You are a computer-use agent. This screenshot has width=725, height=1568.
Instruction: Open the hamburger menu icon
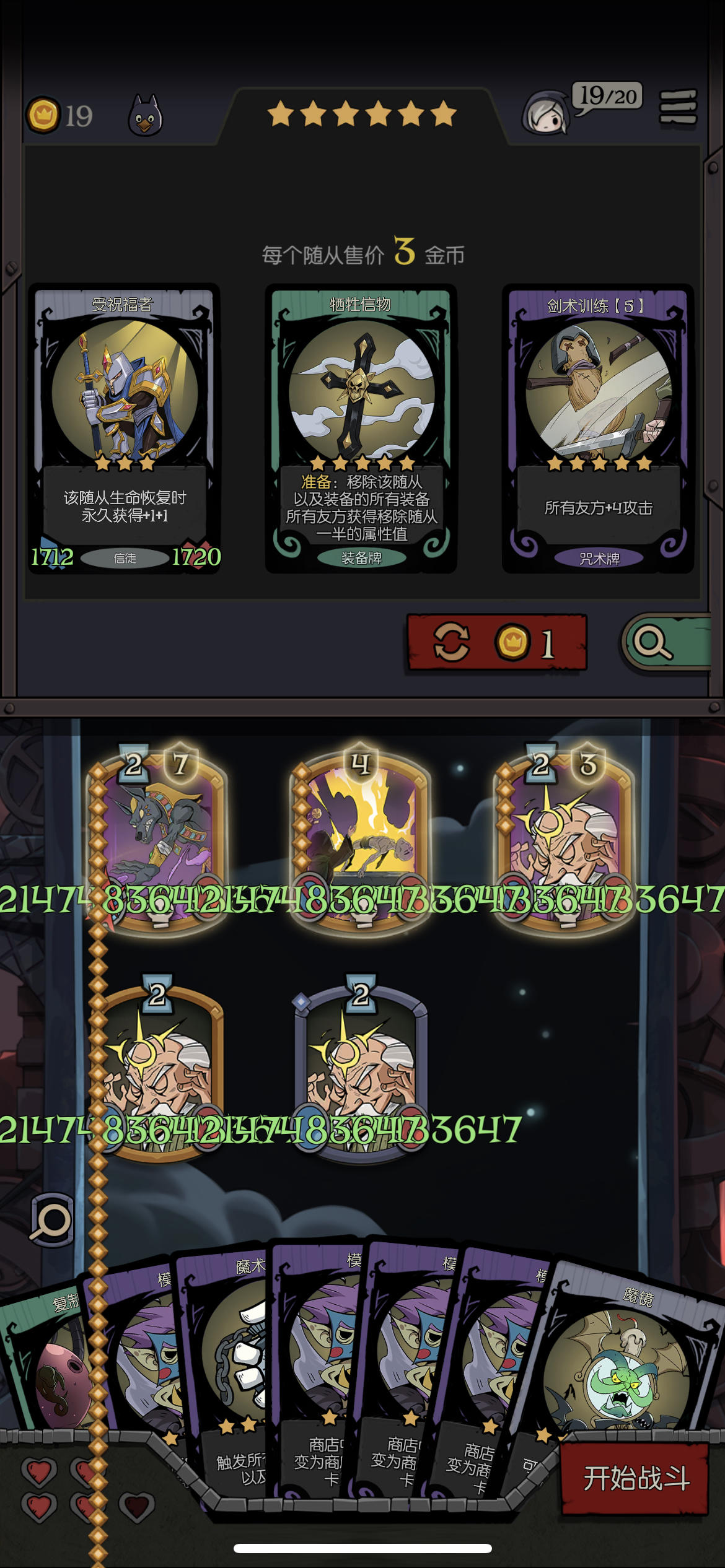[678, 107]
